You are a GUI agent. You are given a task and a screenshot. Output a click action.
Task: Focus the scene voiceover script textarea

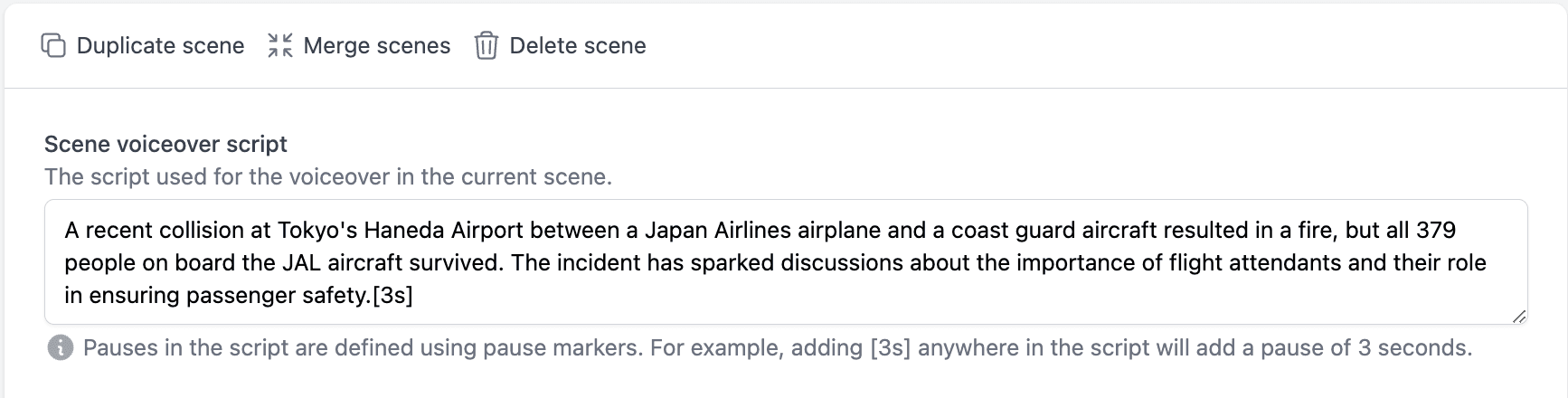pos(786,262)
